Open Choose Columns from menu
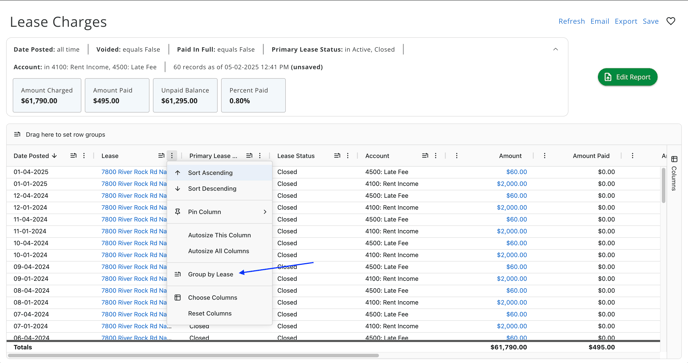The width and height of the screenshot is (688, 363). point(219,297)
